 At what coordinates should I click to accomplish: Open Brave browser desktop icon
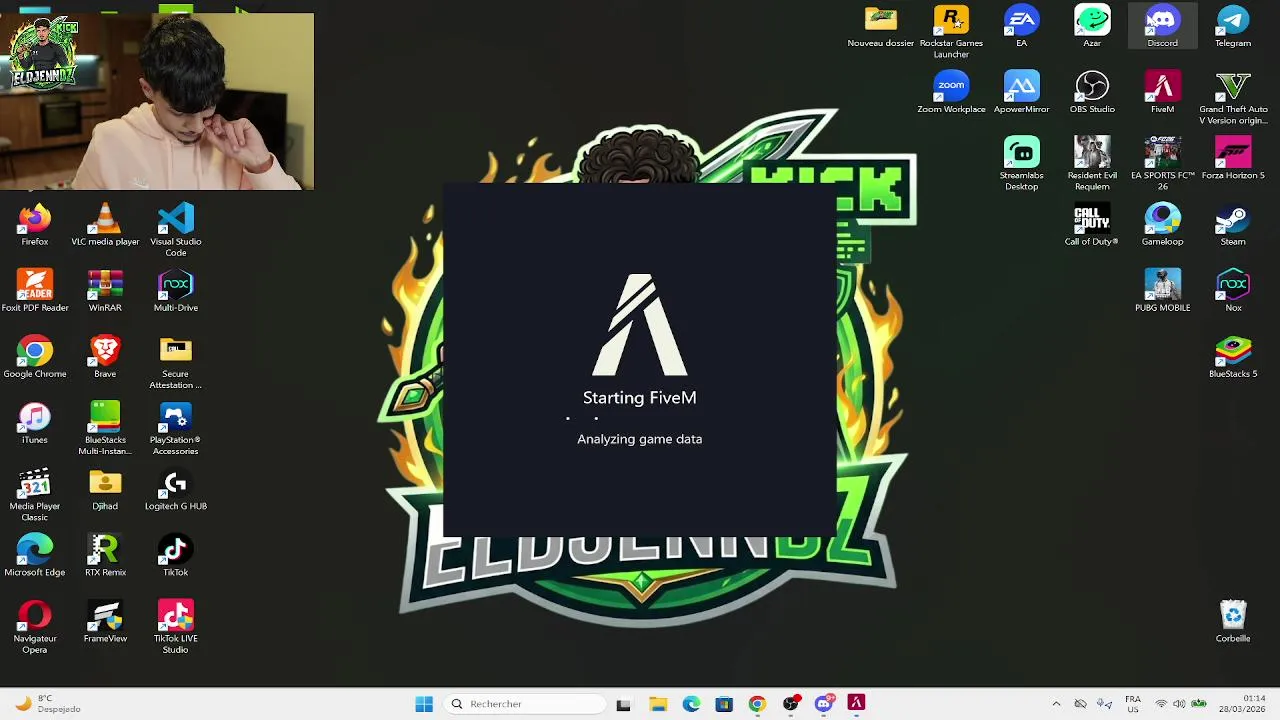pyautogui.click(x=105, y=357)
